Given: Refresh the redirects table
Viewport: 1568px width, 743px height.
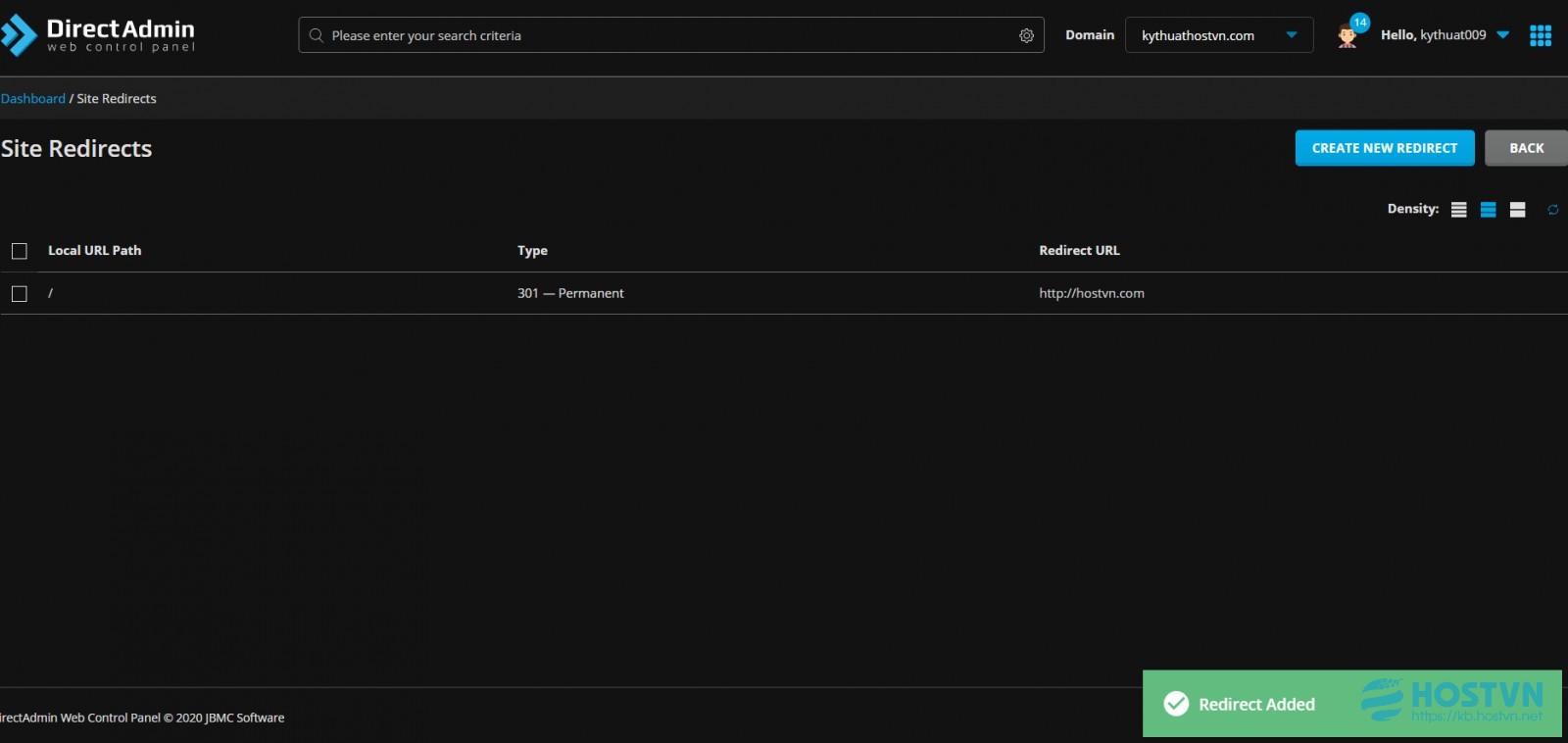Looking at the screenshot, I should pos(1553,210).
